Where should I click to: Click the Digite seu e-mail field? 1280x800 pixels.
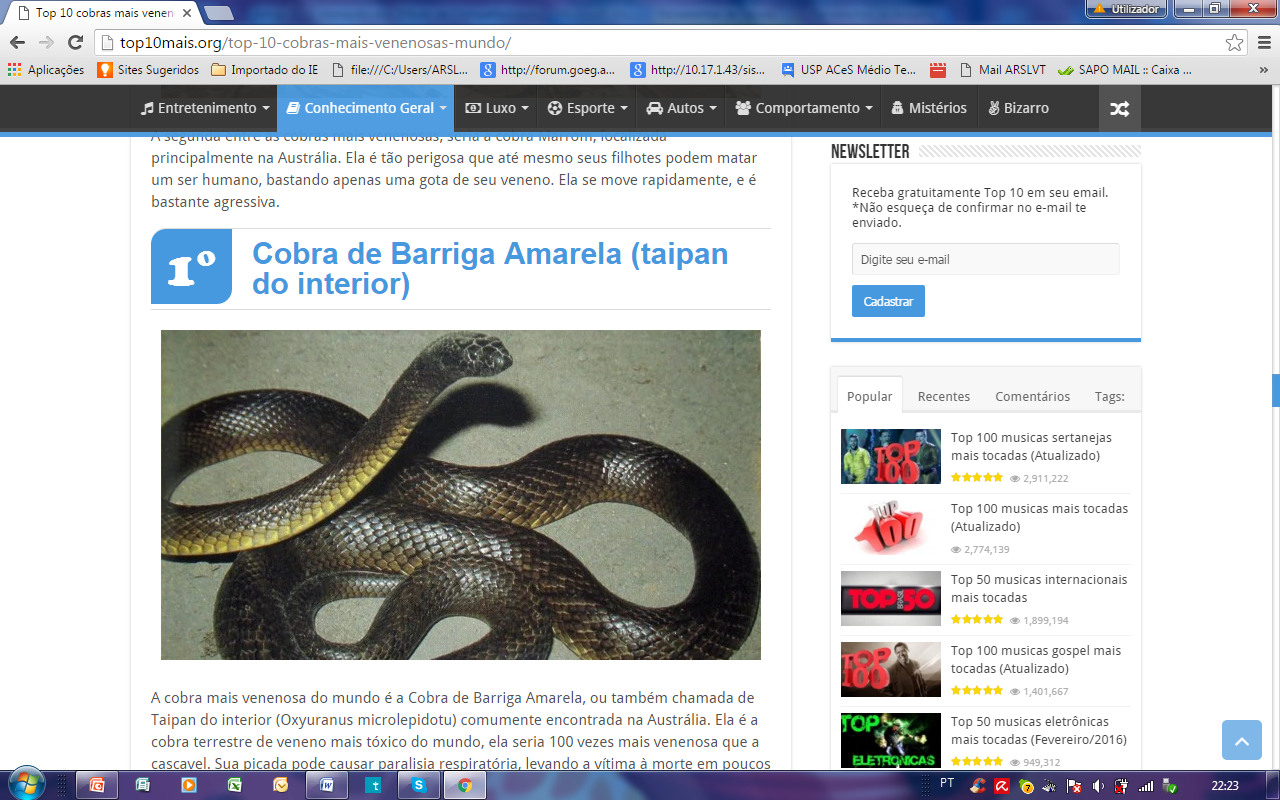point(985,259)
